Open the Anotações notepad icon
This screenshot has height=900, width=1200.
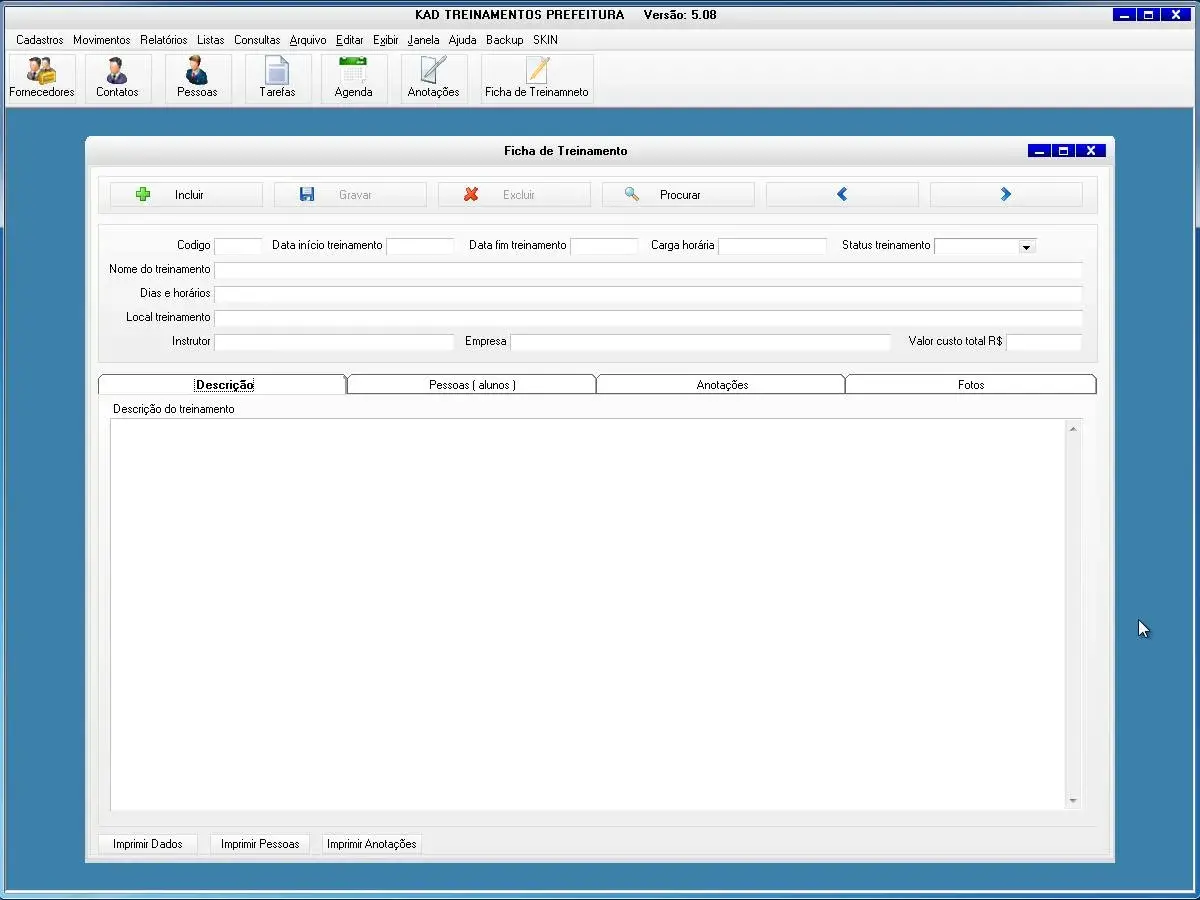click(x=434, y=79)
